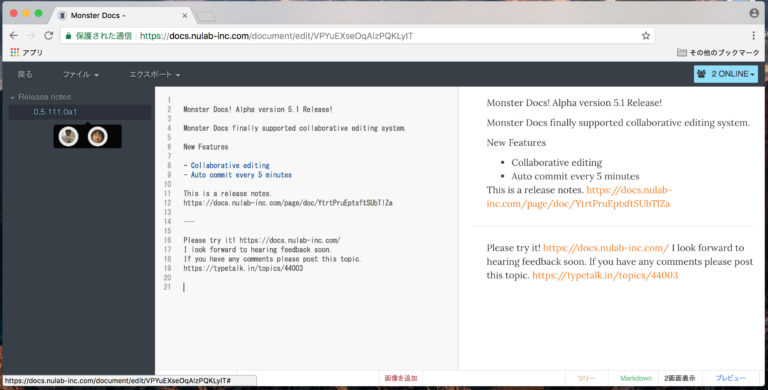768x390 pixels.
Task: Click preview bullet 'Collaborative editing'
Action: [556, 162]
